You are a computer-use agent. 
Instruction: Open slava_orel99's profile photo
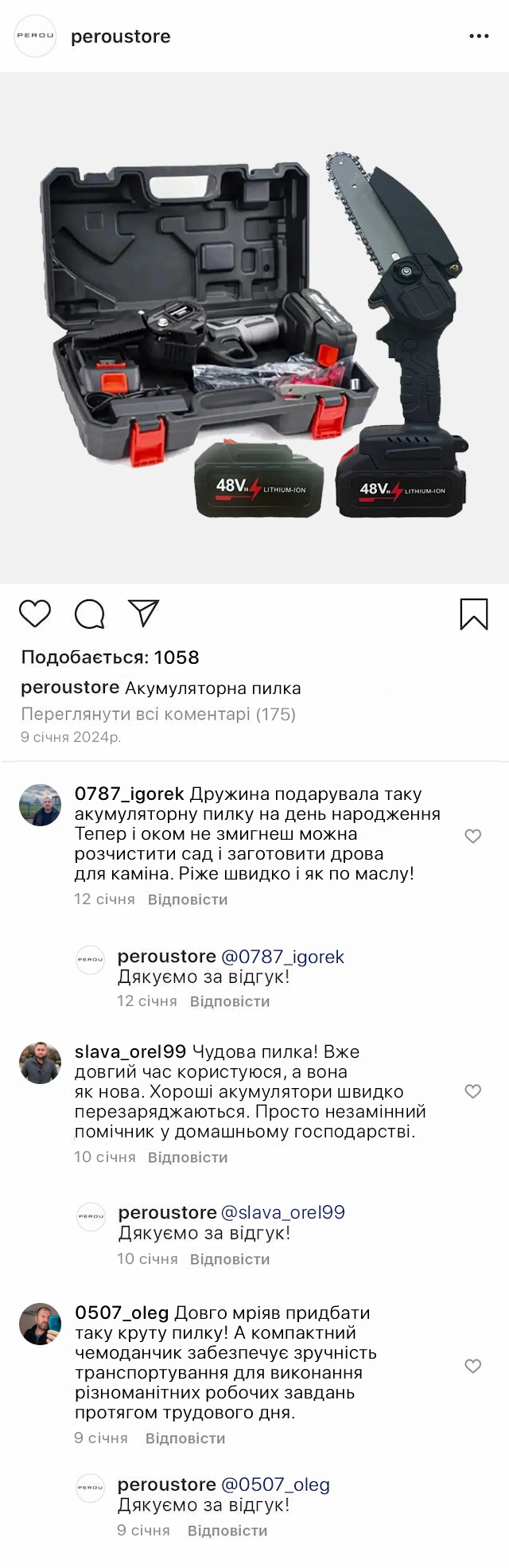click(40, 1063)
